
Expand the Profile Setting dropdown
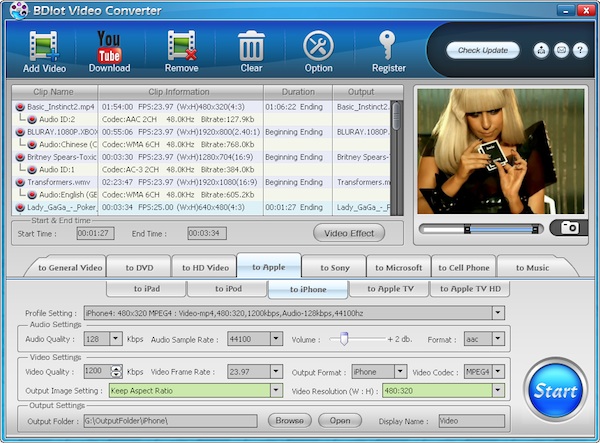coord(498,313)
